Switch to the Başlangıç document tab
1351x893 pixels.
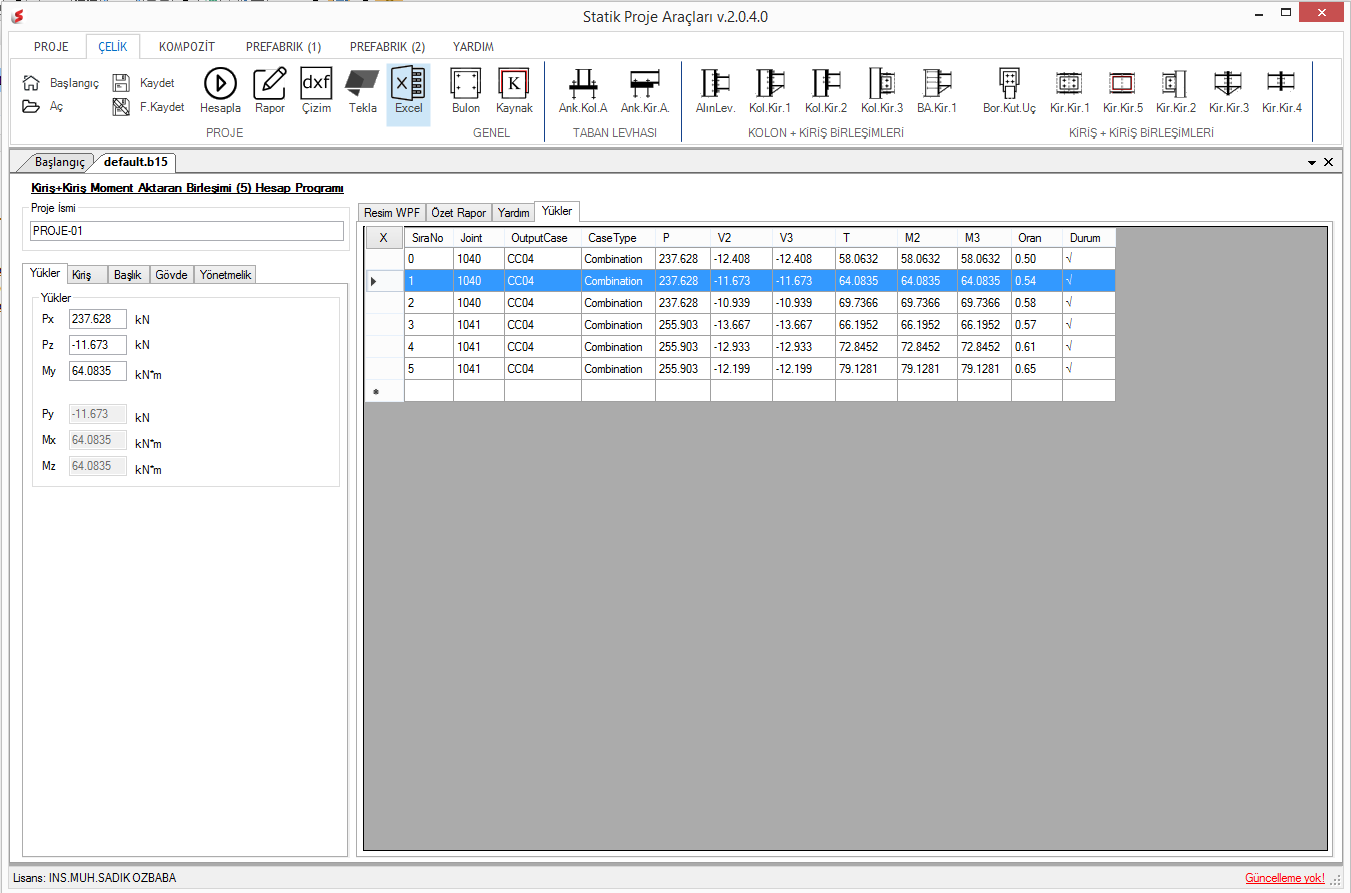pos(58,162)
